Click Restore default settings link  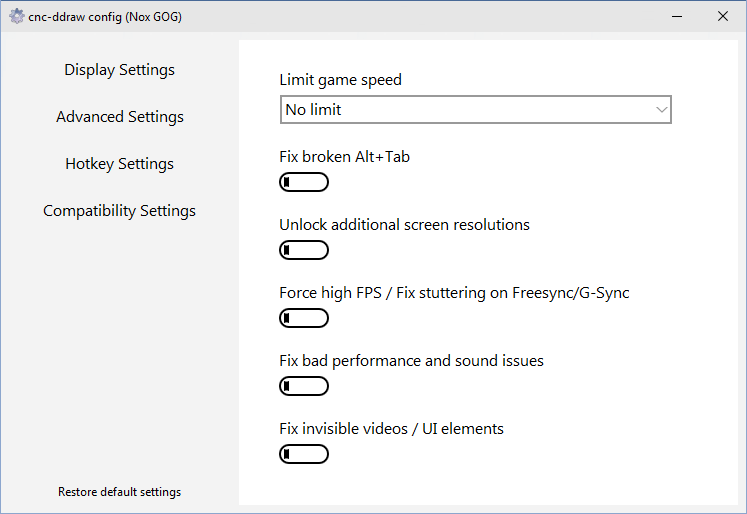point(120,492)
